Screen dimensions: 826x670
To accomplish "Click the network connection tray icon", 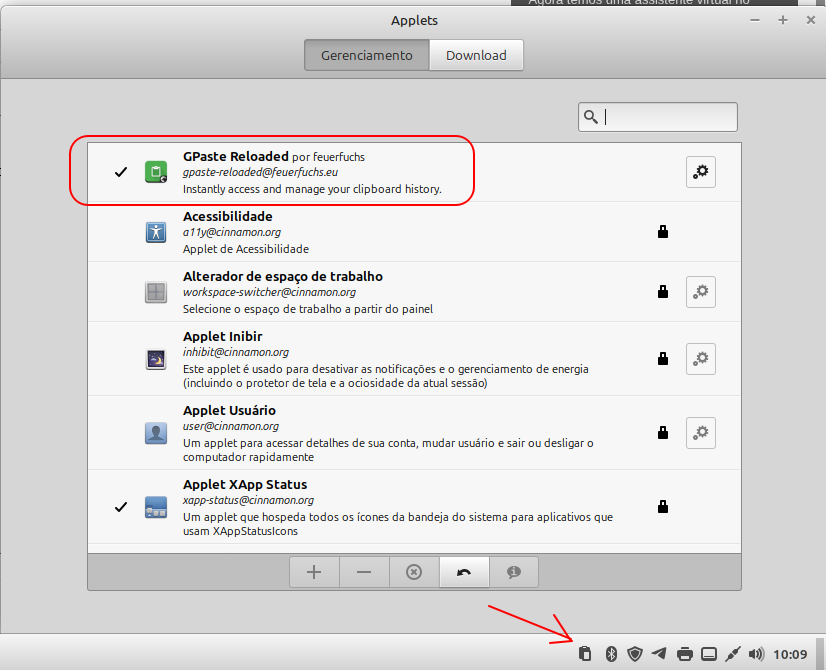I will 732,654.
